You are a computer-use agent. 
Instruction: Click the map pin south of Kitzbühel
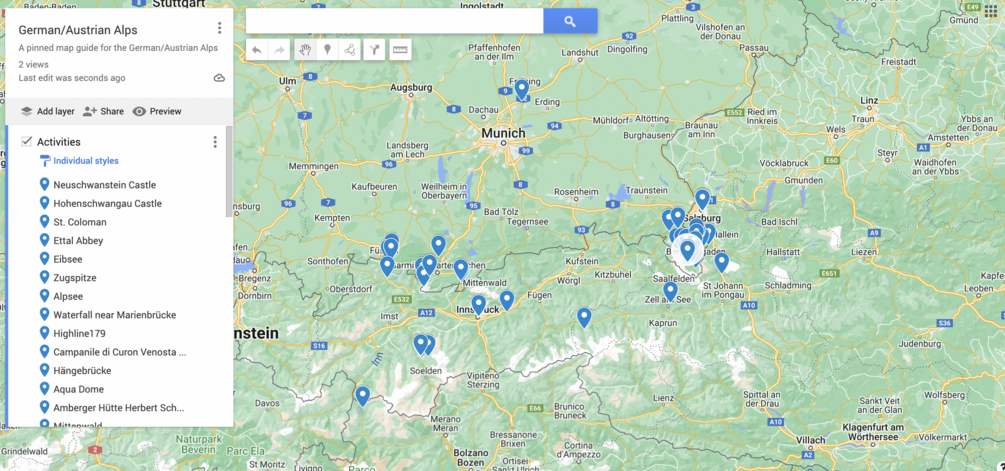coord(584,317)
